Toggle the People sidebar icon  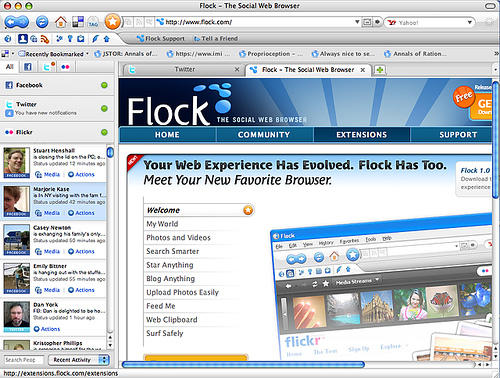(23, 39)
